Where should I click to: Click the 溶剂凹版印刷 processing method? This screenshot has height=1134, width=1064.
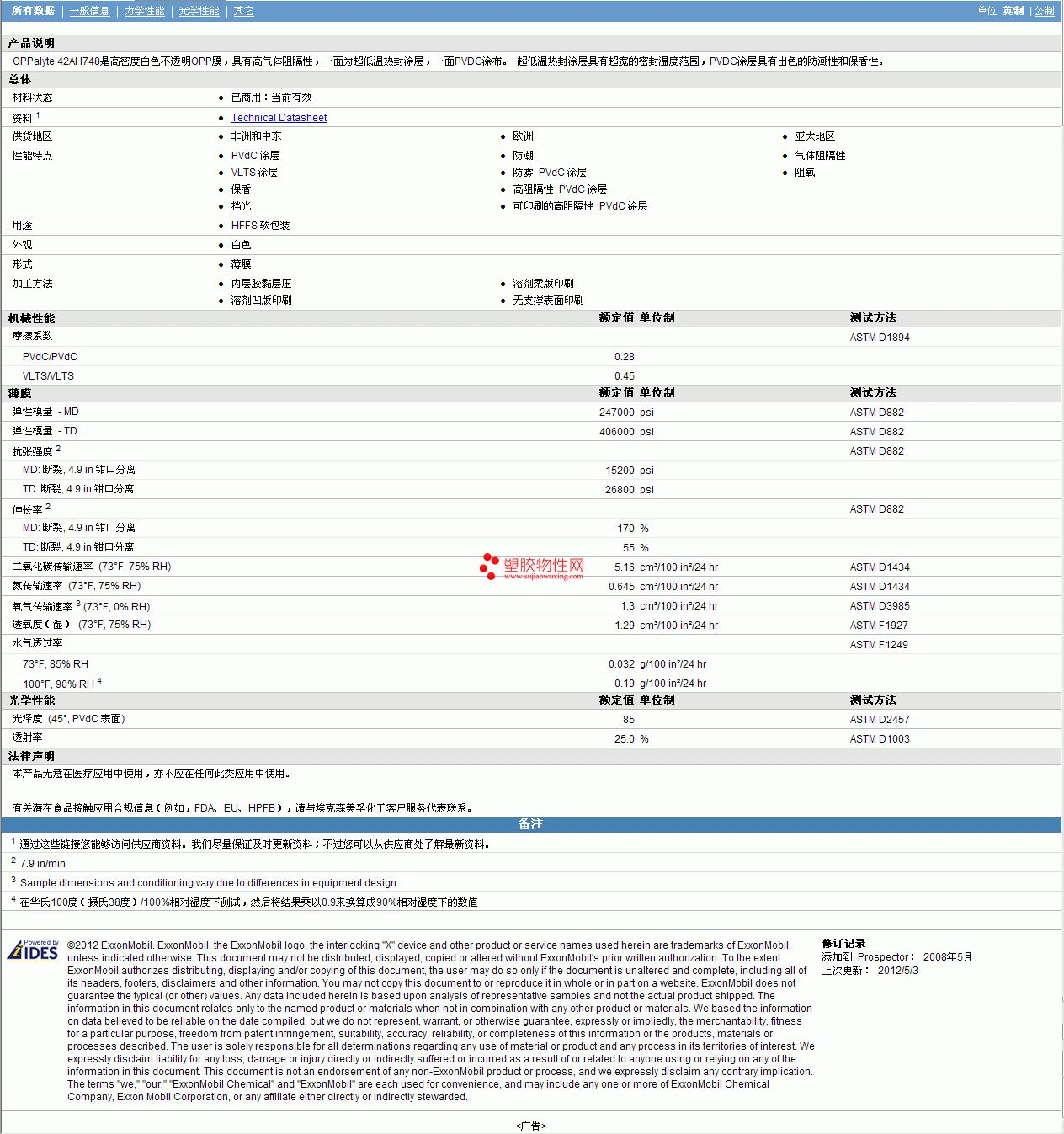(262, 301)
